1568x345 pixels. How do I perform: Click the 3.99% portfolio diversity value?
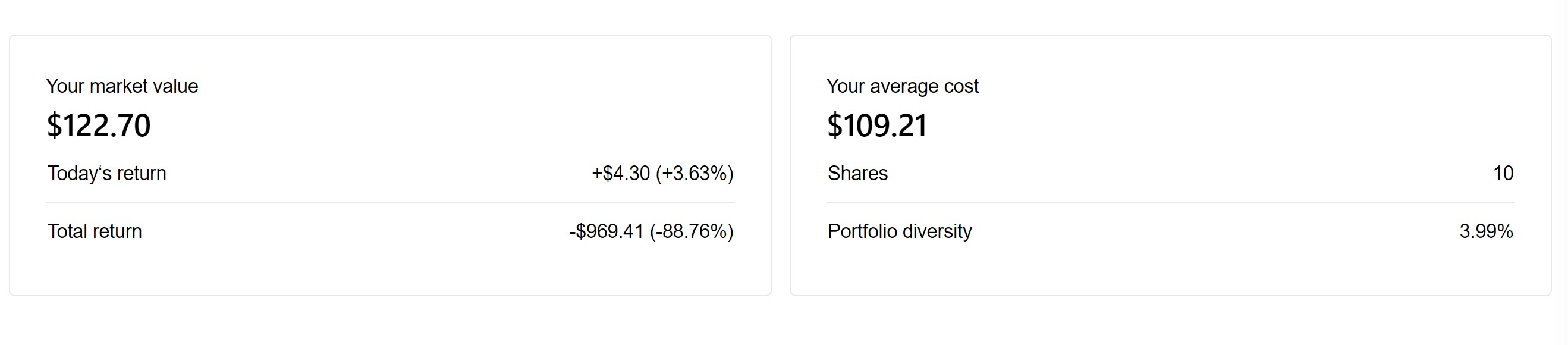point(1486,231)
